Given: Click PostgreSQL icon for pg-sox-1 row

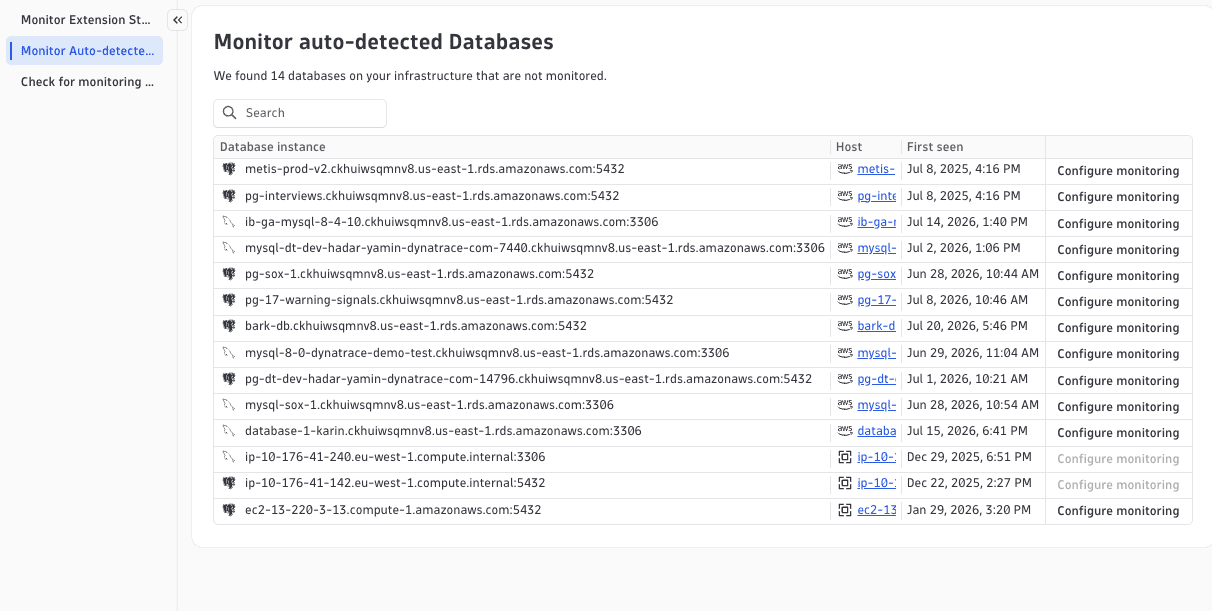Looking at the screenshot, I should 229,274.
